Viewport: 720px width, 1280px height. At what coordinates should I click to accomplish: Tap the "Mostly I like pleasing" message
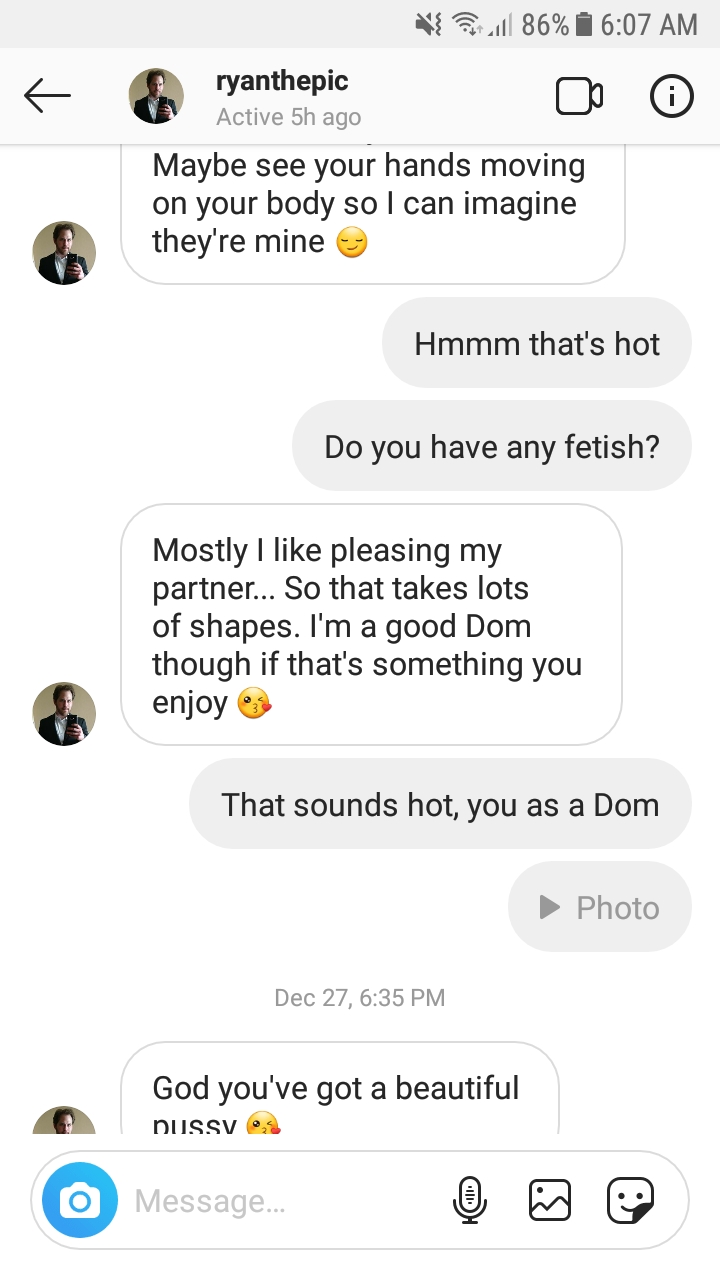372,625
